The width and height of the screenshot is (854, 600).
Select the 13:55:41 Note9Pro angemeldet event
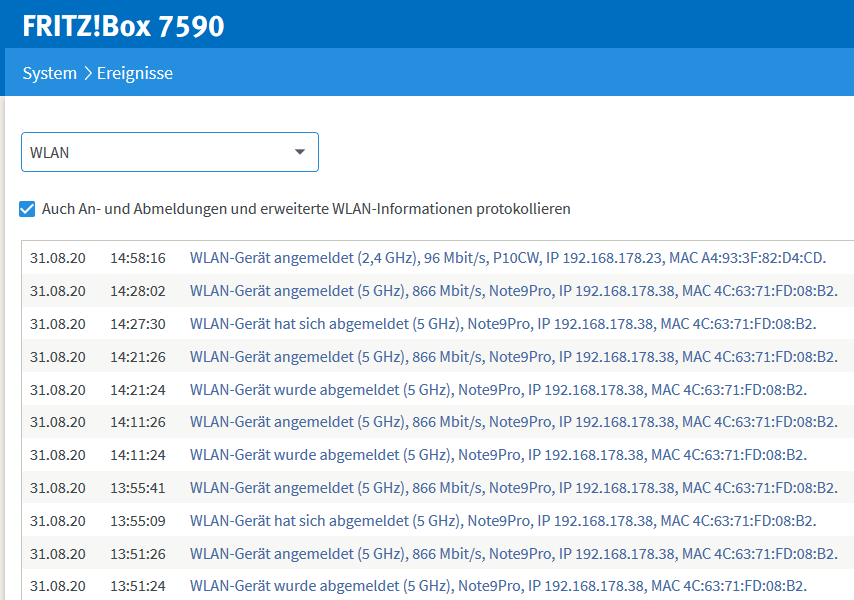[514, 488]
